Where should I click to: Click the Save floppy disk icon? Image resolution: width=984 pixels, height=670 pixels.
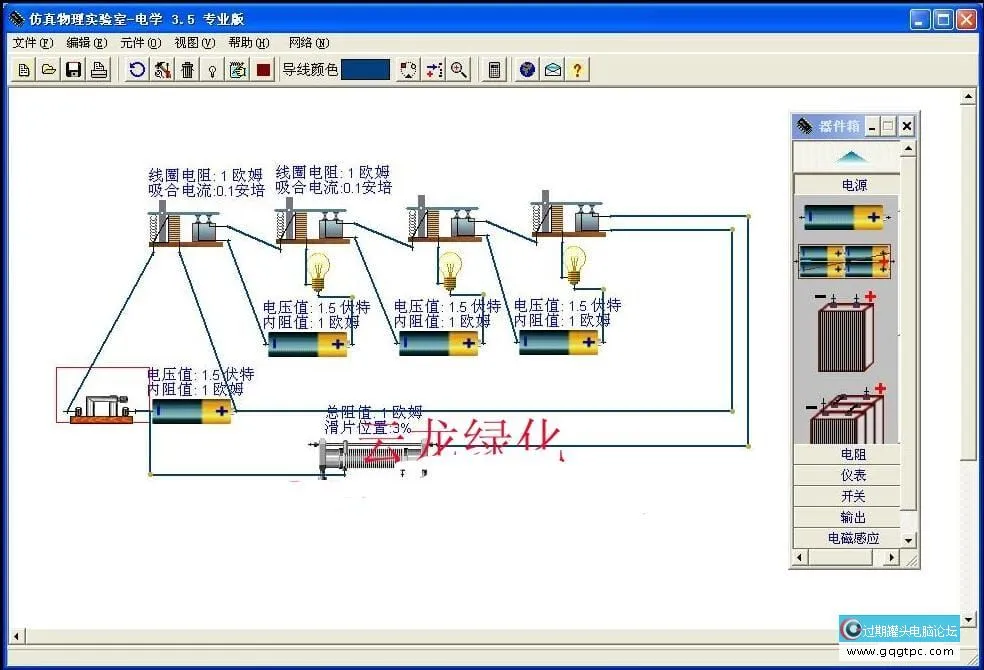[73, 70]
